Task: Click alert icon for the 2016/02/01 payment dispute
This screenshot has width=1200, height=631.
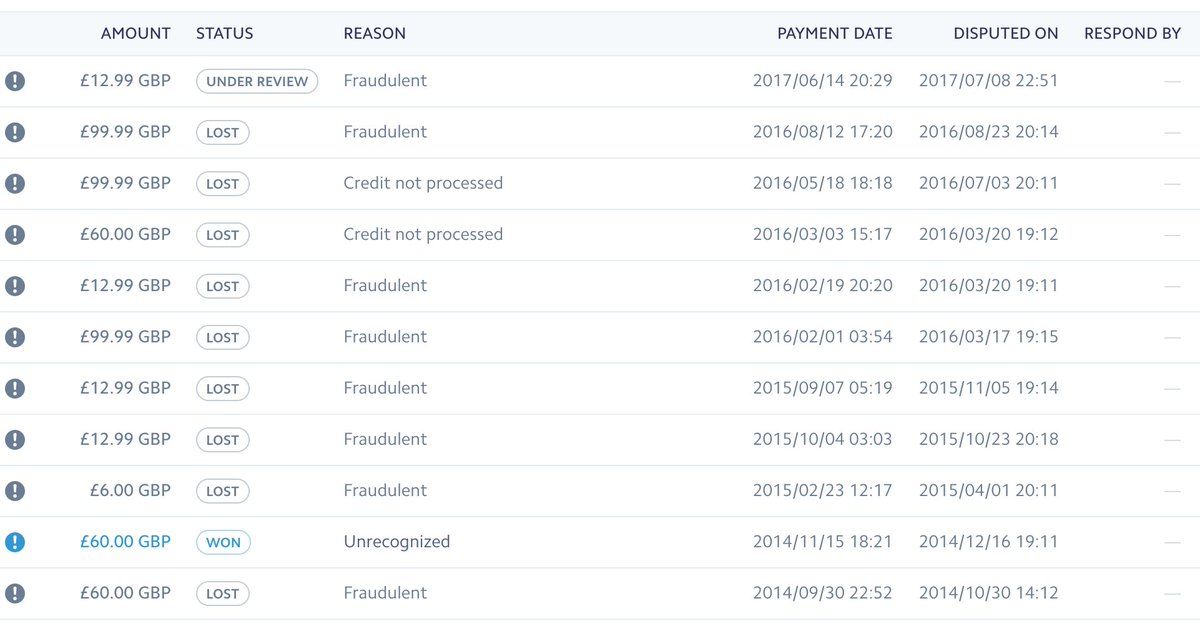Action: click(15, 337)
